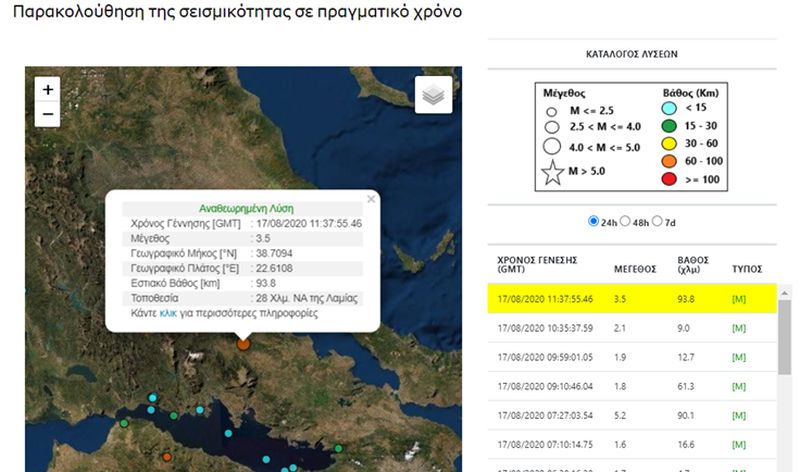Select the 24h time range
Screen dimensions: 800x472
point(594,221)
